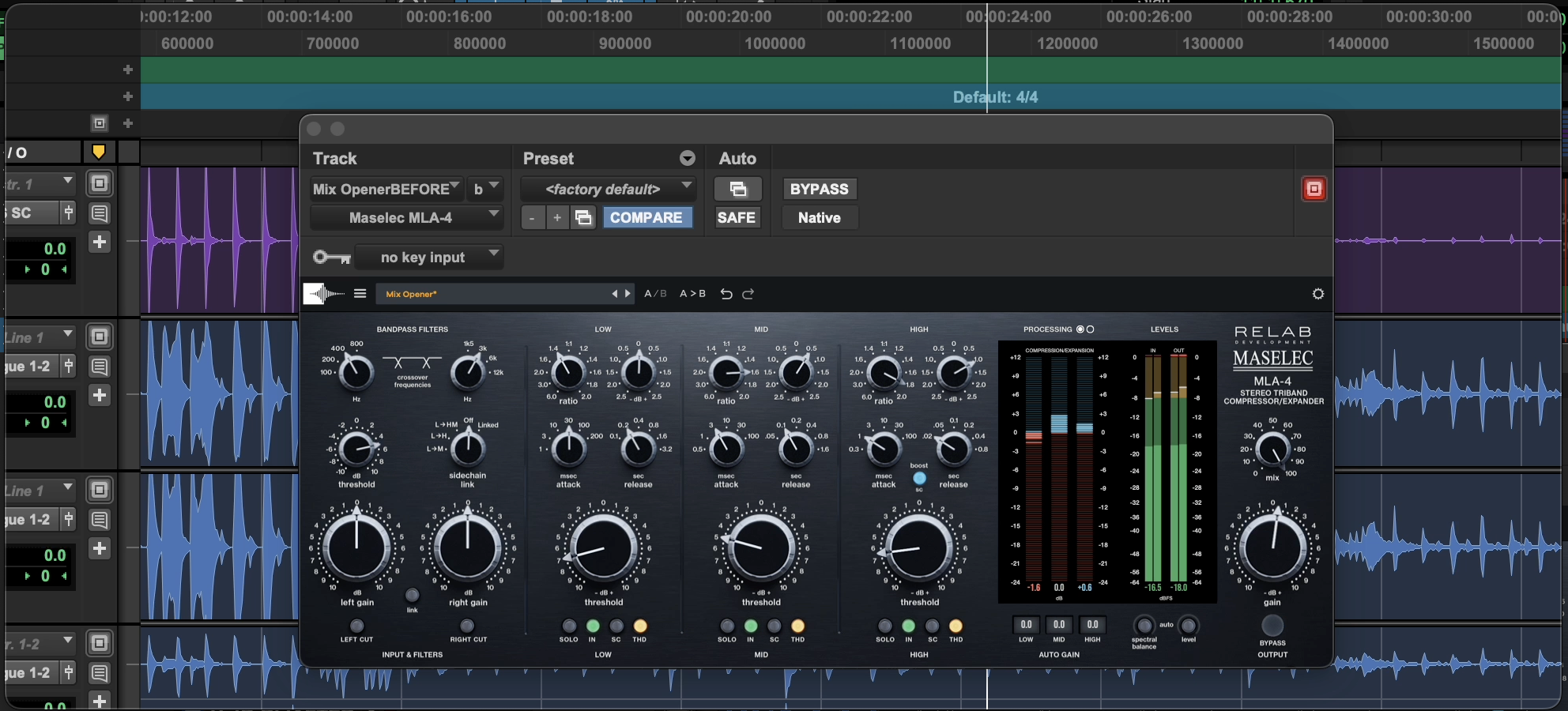Click the red record-enable icon in plugin header
The width and height of the screenshot is (1568, 711).
[x=1314, y=189]
